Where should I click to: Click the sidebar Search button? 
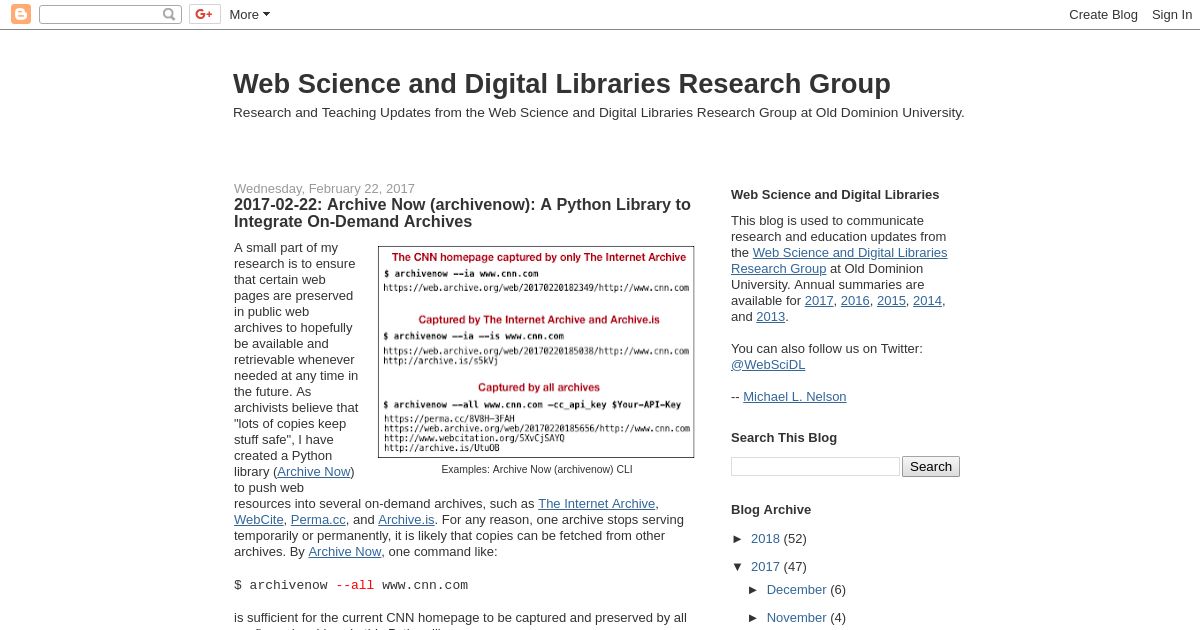931,466
